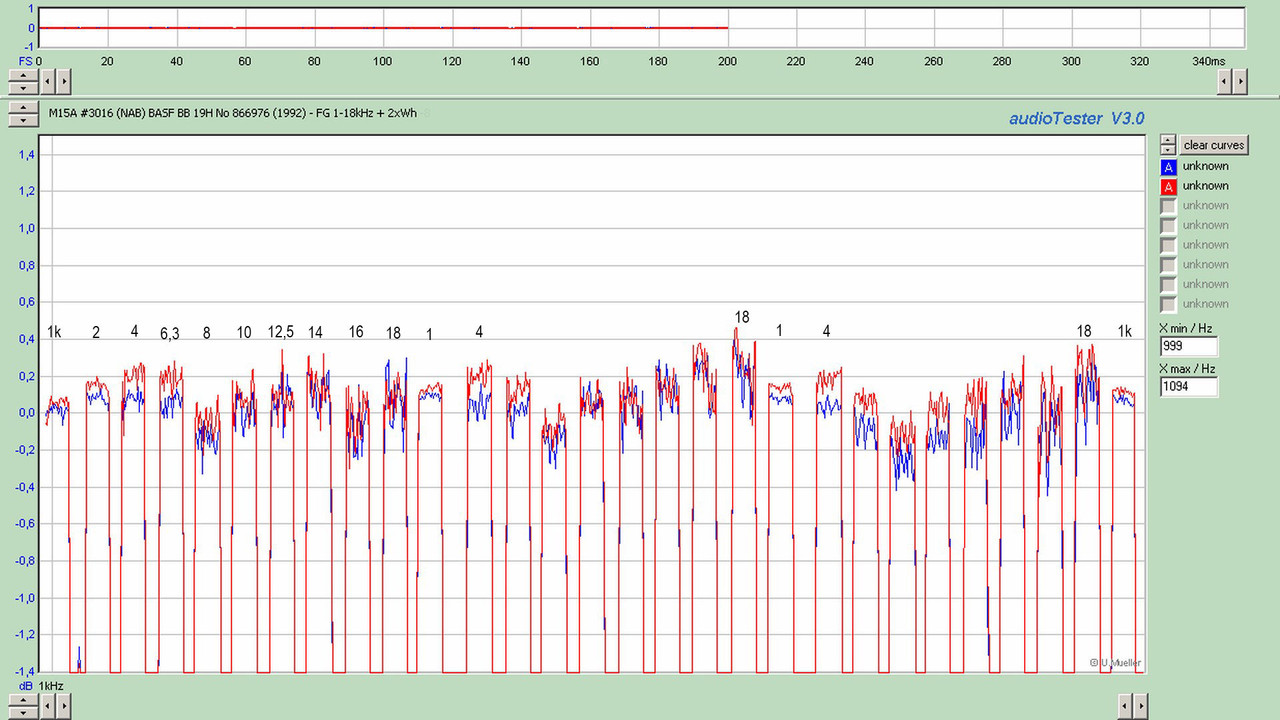The width and height of the screenshot is (1280, 720).
Task: Click down arrow of stepper beside M15A title
Action: tap(22, 120)
